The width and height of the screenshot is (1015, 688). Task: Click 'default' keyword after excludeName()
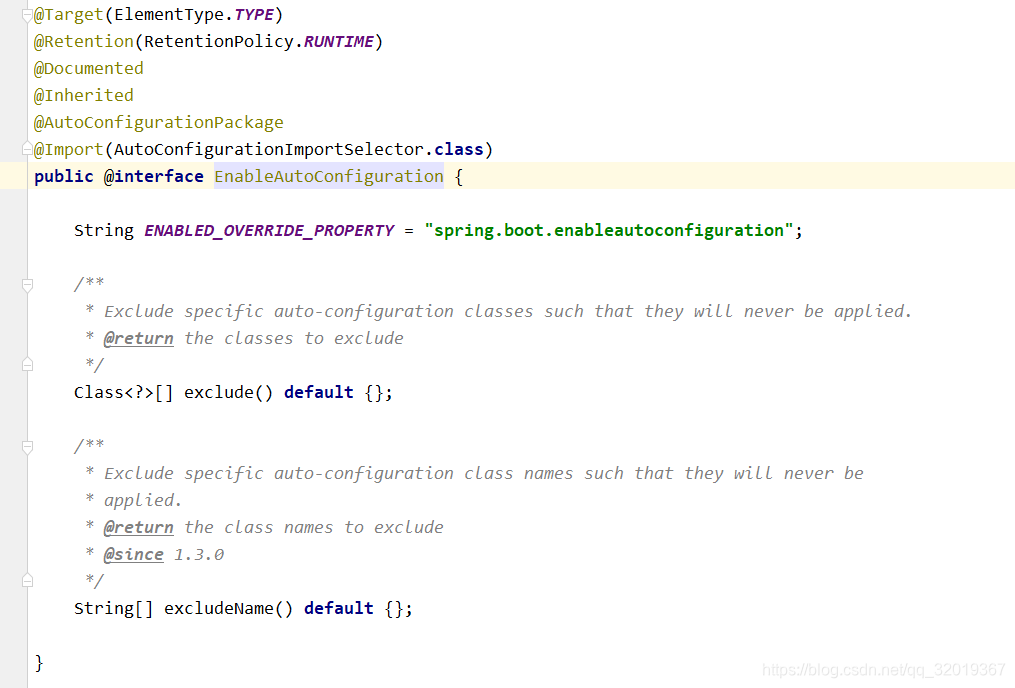pos(339,608)
